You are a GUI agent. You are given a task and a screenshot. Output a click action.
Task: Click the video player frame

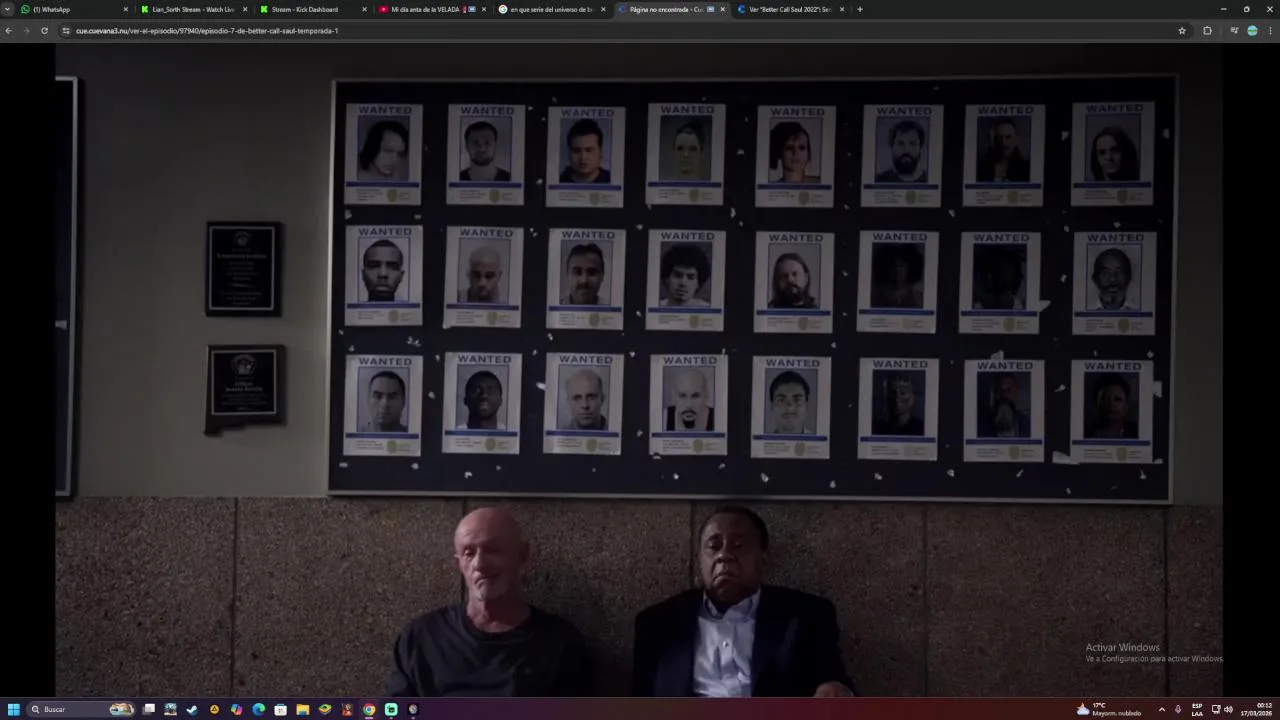click(x=640, y=370)
